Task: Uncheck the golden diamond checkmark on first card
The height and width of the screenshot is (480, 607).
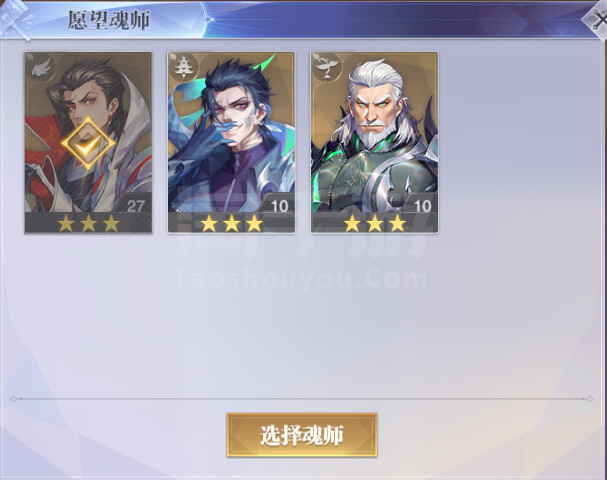Action: point(88,143)
